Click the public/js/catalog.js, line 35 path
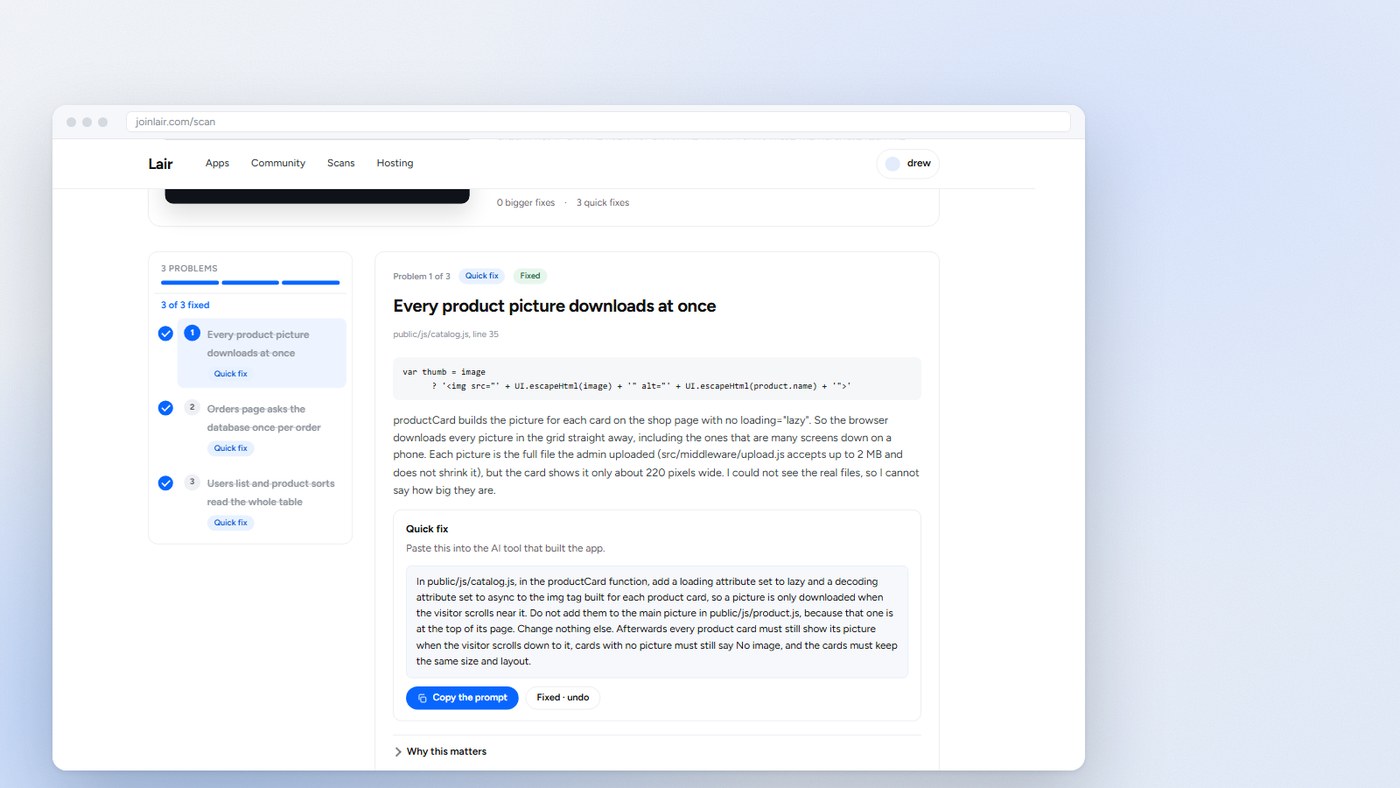The width and height of the screenshot is (1400, 788). (446, 334)
